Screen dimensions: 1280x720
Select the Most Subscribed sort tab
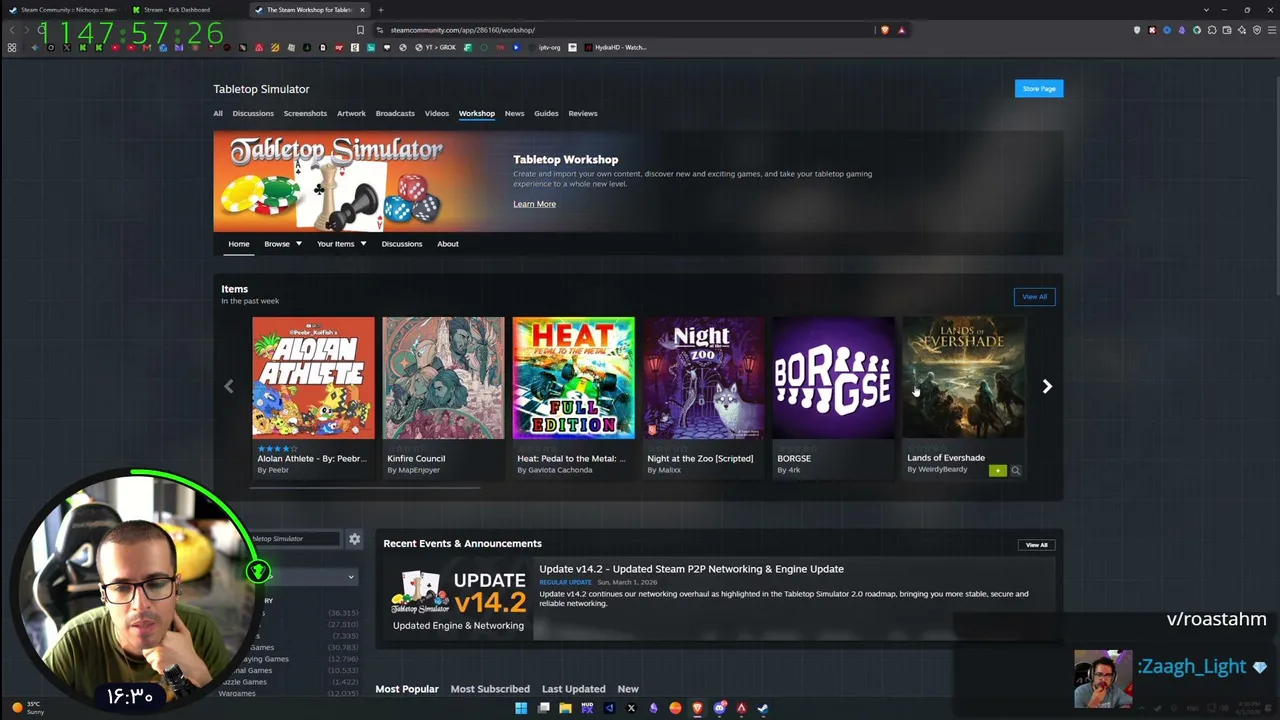pyautogui.click(x=490, y=689)
